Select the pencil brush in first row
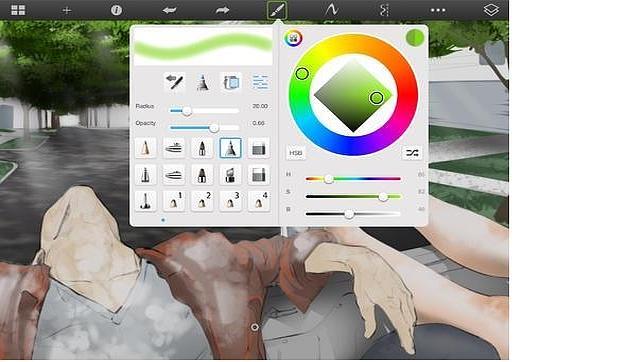644x362 pixels. 145,148
